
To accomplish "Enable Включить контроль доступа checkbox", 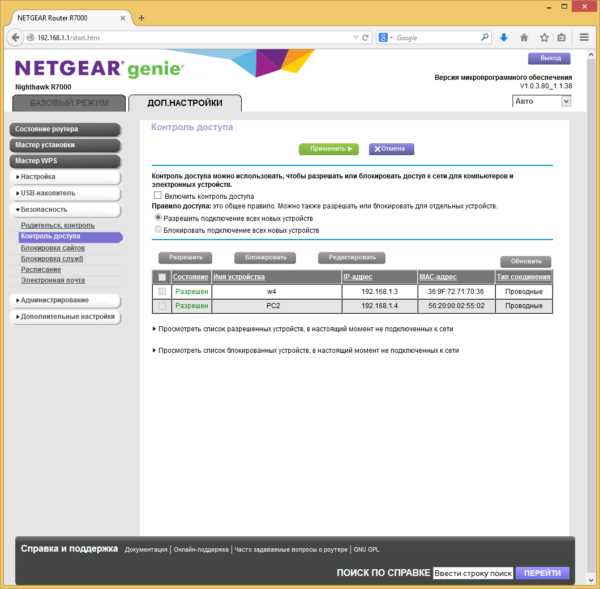I will click(x=158, y=196).
